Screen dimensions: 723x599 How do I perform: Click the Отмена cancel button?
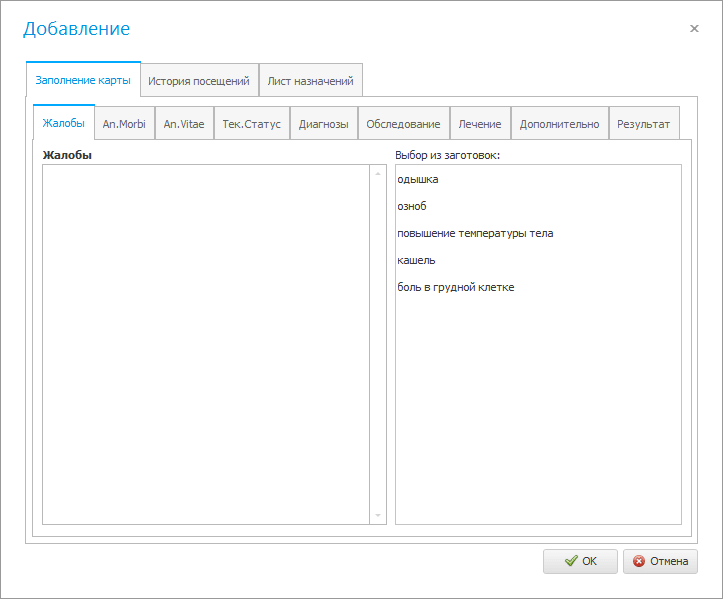(x=660, y=561)
